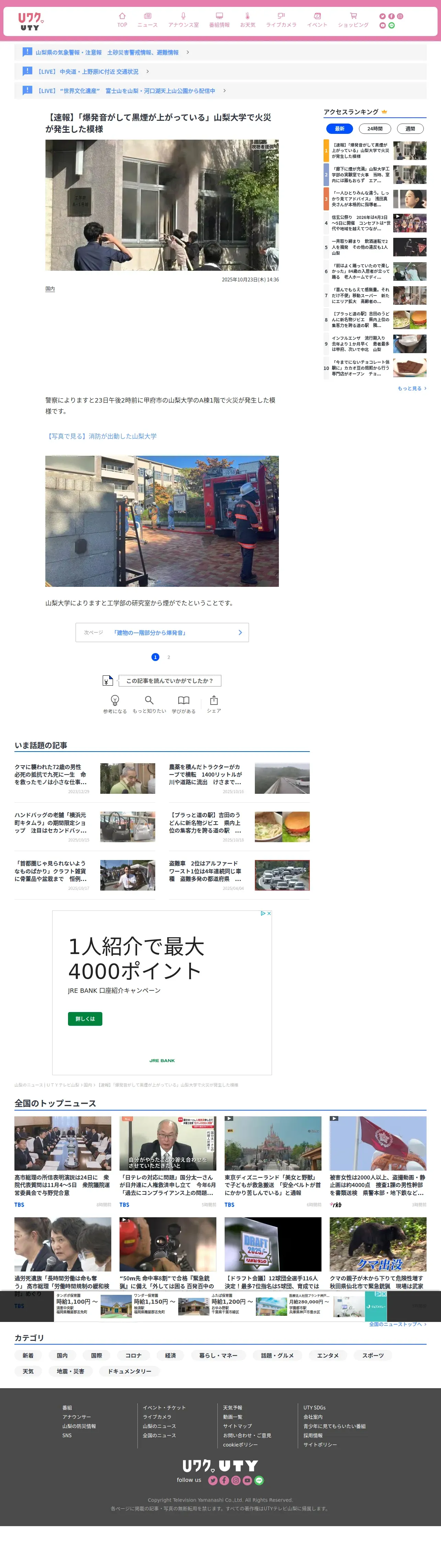Open footer Instagram follow icon
Viewport: 441px width, 1568px height.
point(236,1480)
